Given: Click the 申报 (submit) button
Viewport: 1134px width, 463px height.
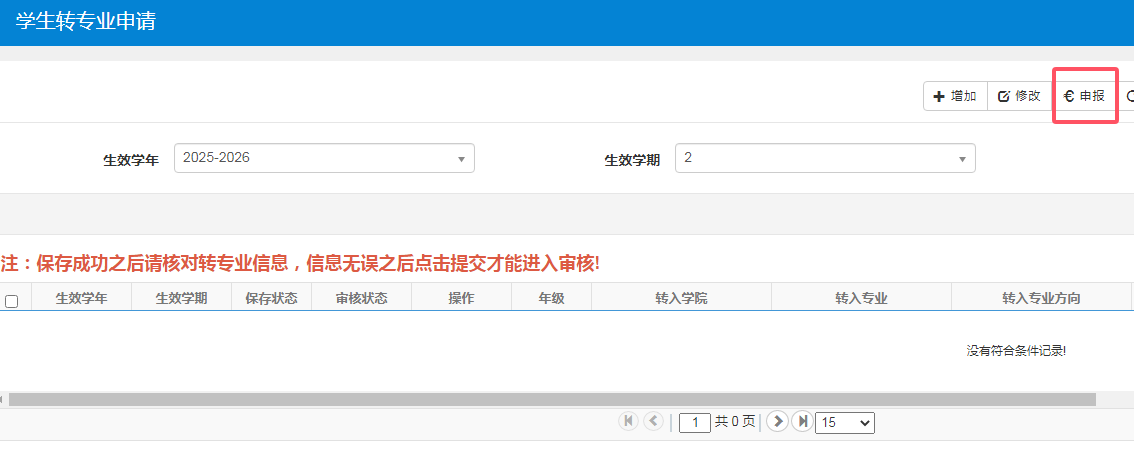Looking at the screenshot, I should click(x=1084, y=96).
